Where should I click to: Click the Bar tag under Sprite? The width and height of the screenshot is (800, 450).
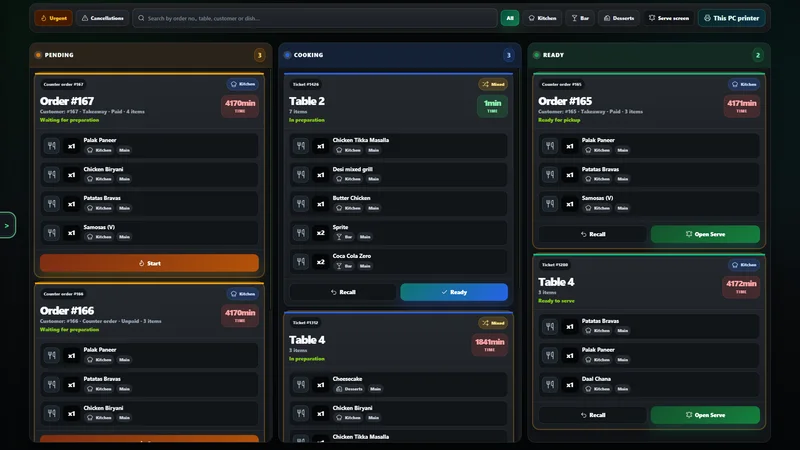[344, 237]
